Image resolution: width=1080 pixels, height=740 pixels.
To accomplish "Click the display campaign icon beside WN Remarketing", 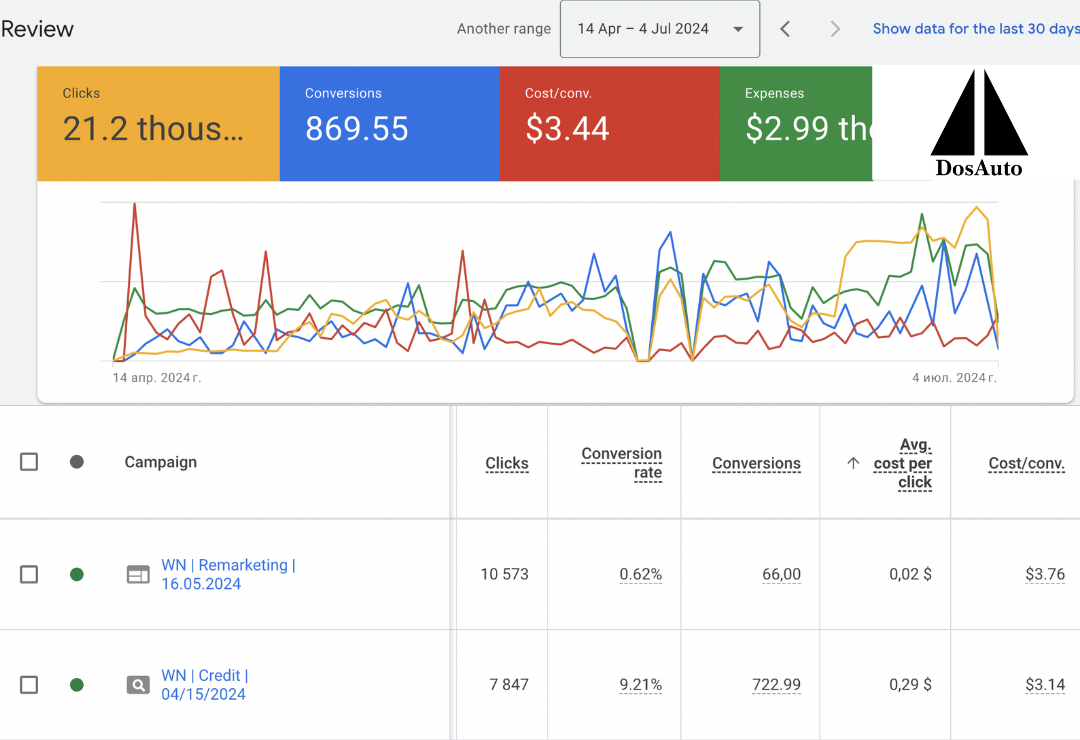I will (x=138, y=574).
